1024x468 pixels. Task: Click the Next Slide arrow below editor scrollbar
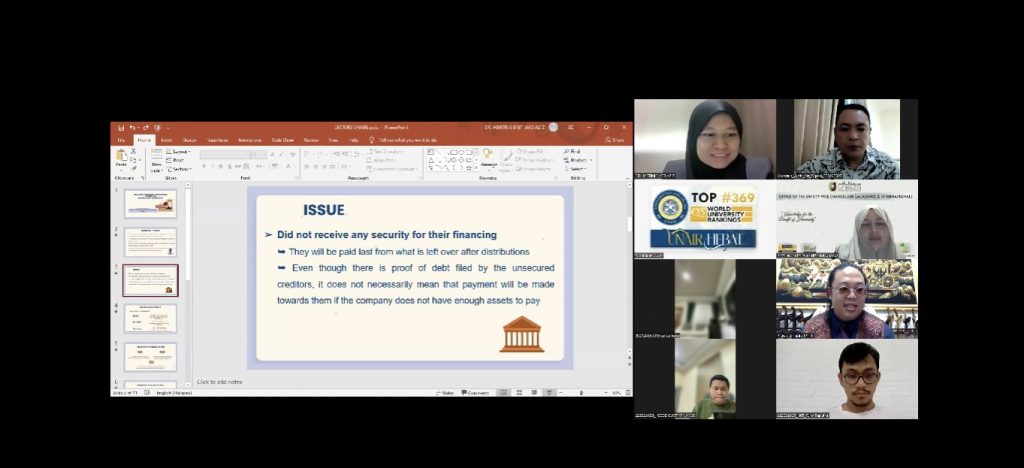coord(629,363)
